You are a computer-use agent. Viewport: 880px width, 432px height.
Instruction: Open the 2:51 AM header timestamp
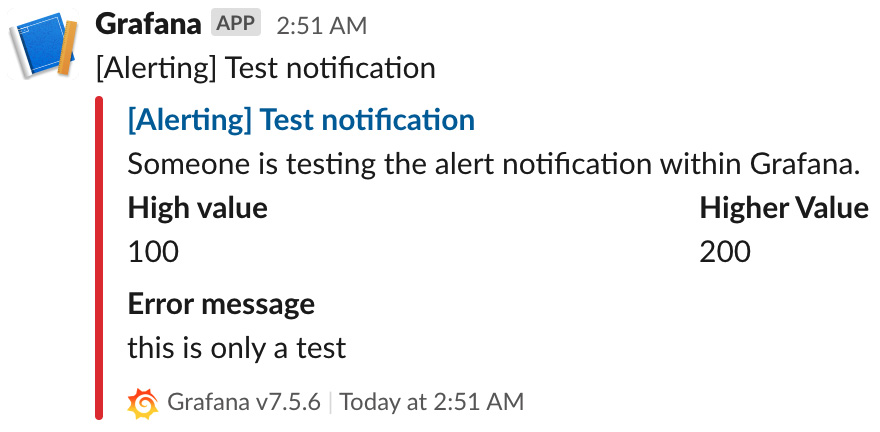pyautogui.click(x=322, y=26)
